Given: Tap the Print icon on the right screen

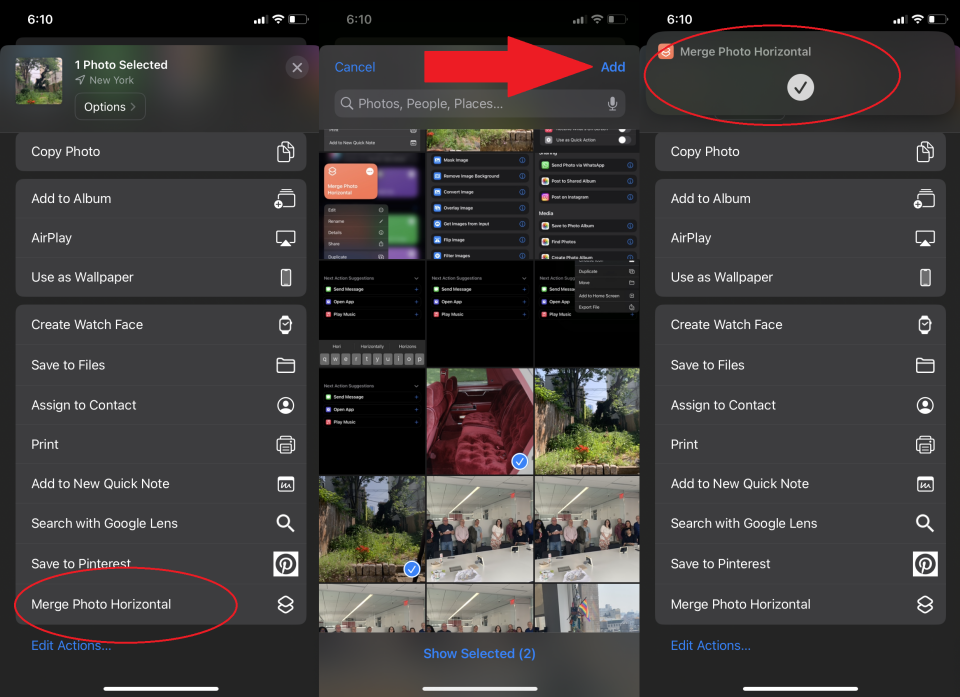Looking at the screenshot, I should point(925,445).
